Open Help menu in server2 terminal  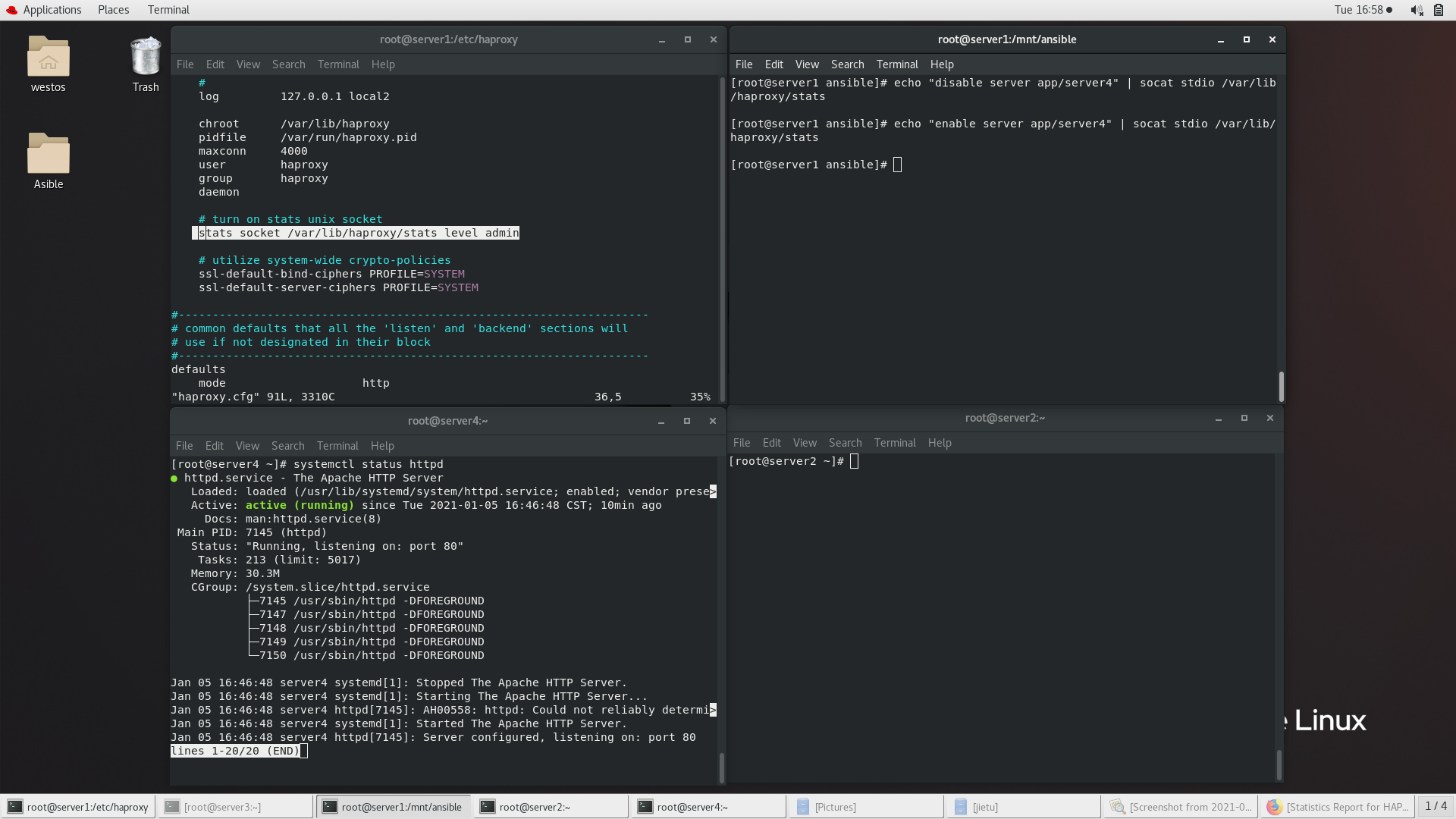939,443
